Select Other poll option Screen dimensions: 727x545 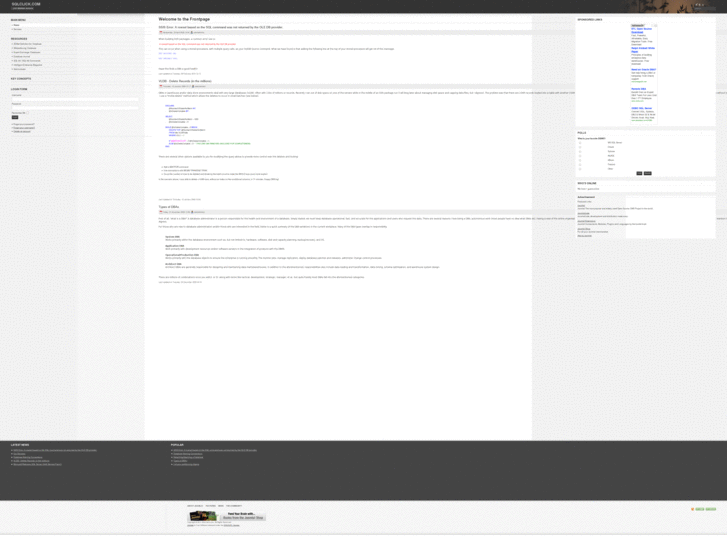580,169
